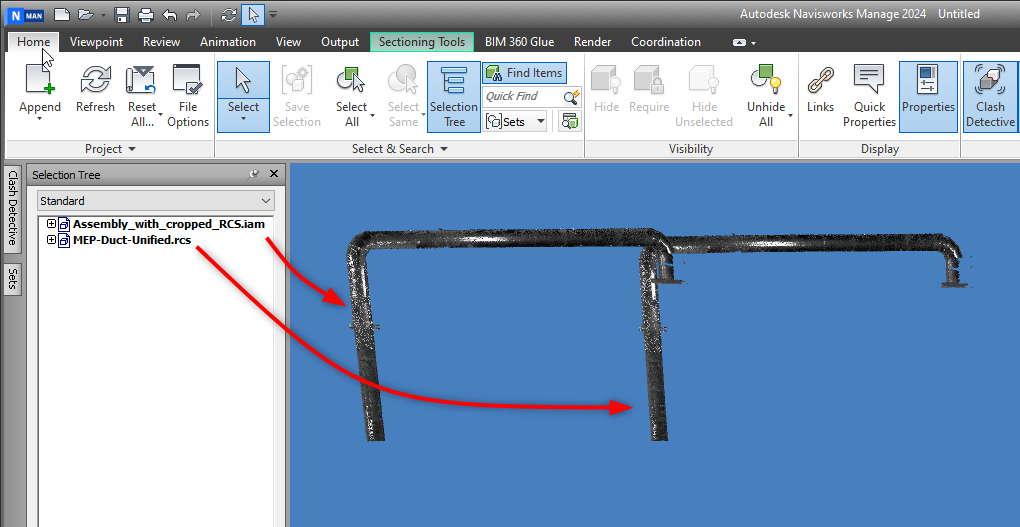Screen dimensions: 1020x527
Task: Select Assembly_with_cropped_RCS.iam in the tree
Action: coord(168,224)
